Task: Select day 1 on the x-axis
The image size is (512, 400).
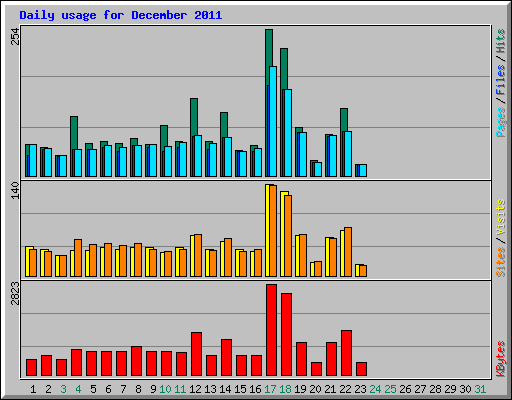Action: (33, 389)
